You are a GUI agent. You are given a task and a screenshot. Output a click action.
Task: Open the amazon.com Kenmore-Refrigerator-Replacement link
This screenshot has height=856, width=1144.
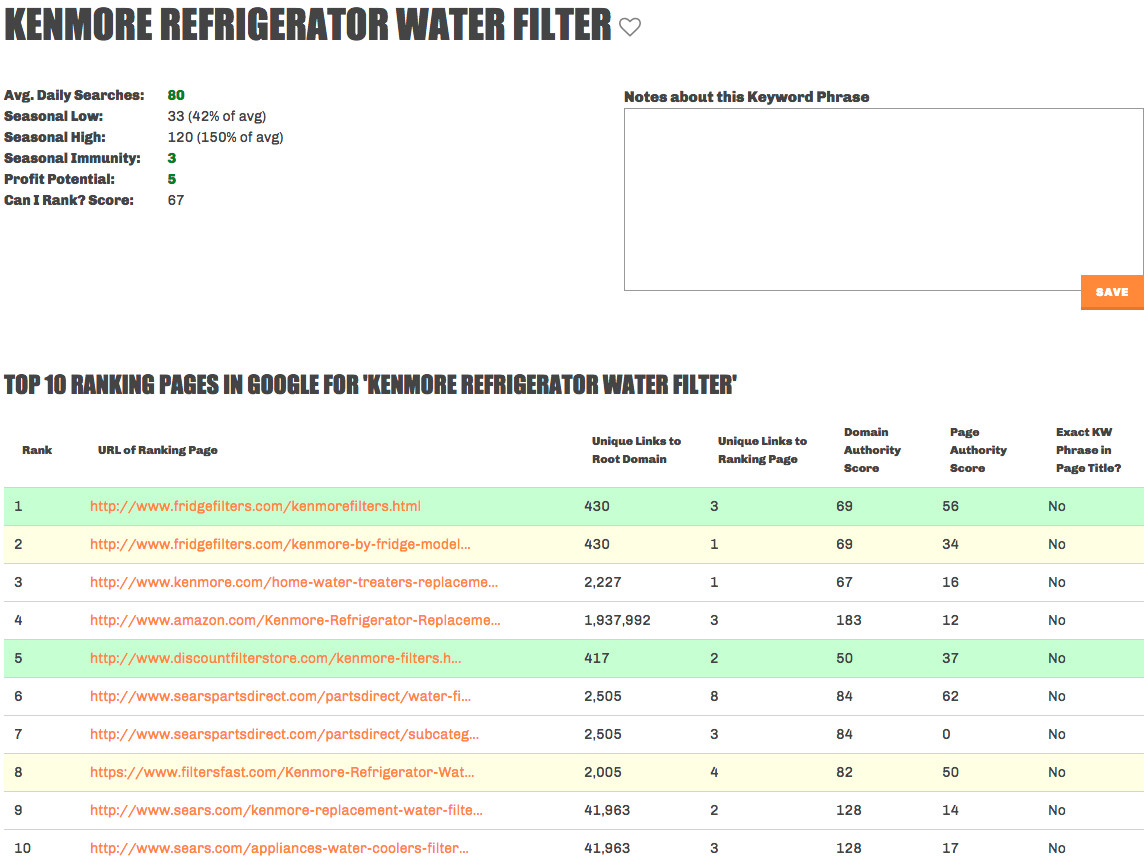click(295, 620)
